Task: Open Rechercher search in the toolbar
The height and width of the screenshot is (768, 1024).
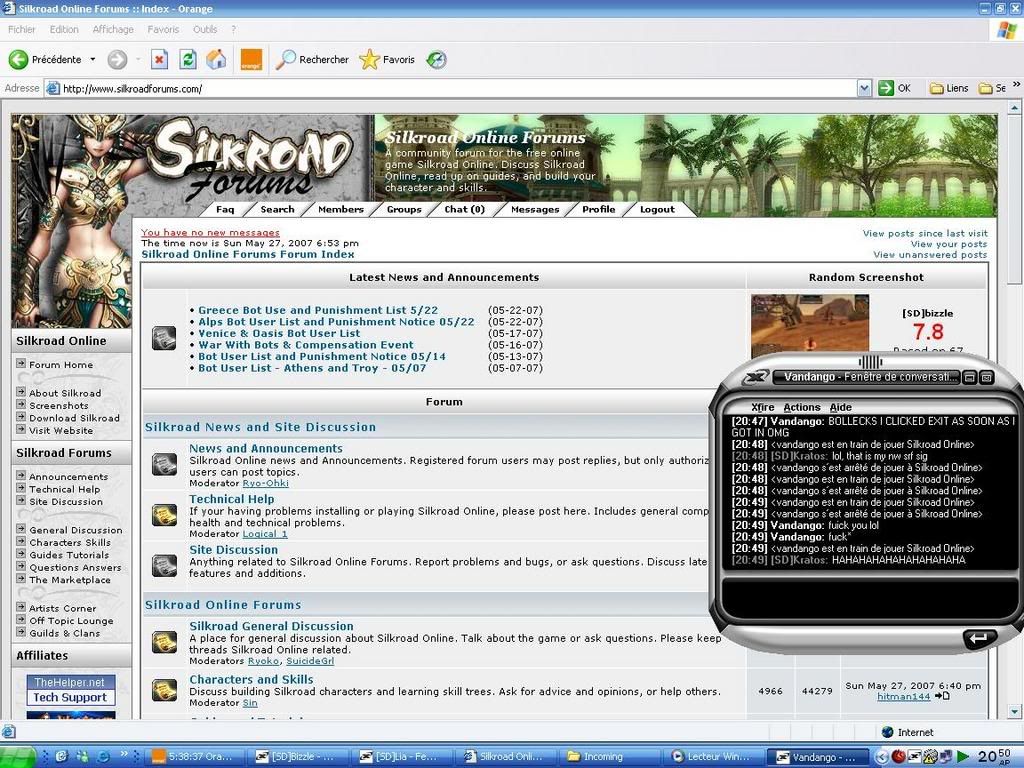Action: coord(313,60)
